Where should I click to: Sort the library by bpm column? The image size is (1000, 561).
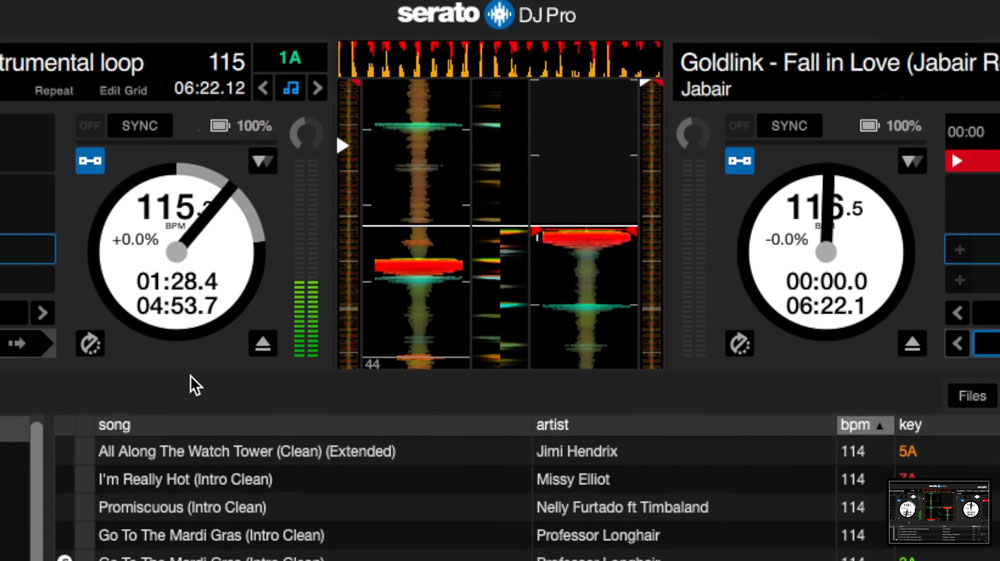pyautogui.click(x=865, y=425)
